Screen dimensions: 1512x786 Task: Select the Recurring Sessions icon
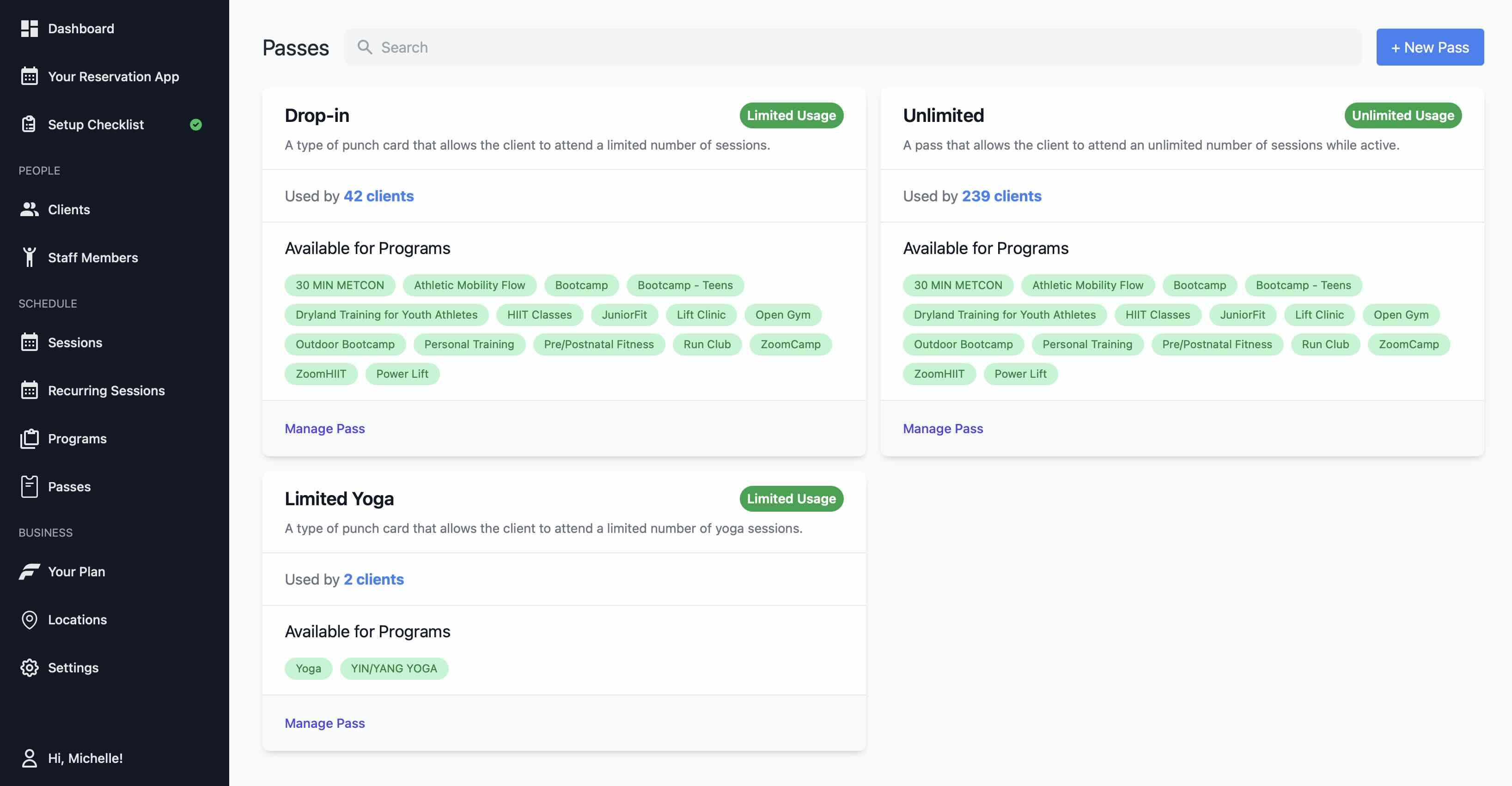(x=30, y=390)
